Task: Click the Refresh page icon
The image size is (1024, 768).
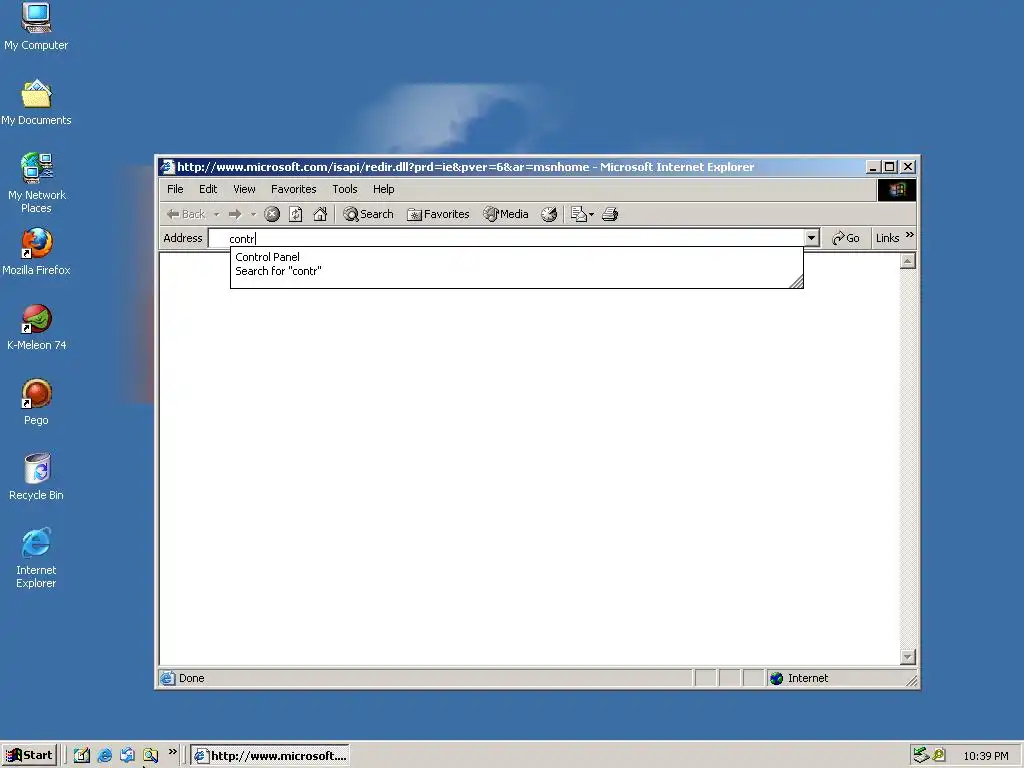Action: tap(296, 214)
